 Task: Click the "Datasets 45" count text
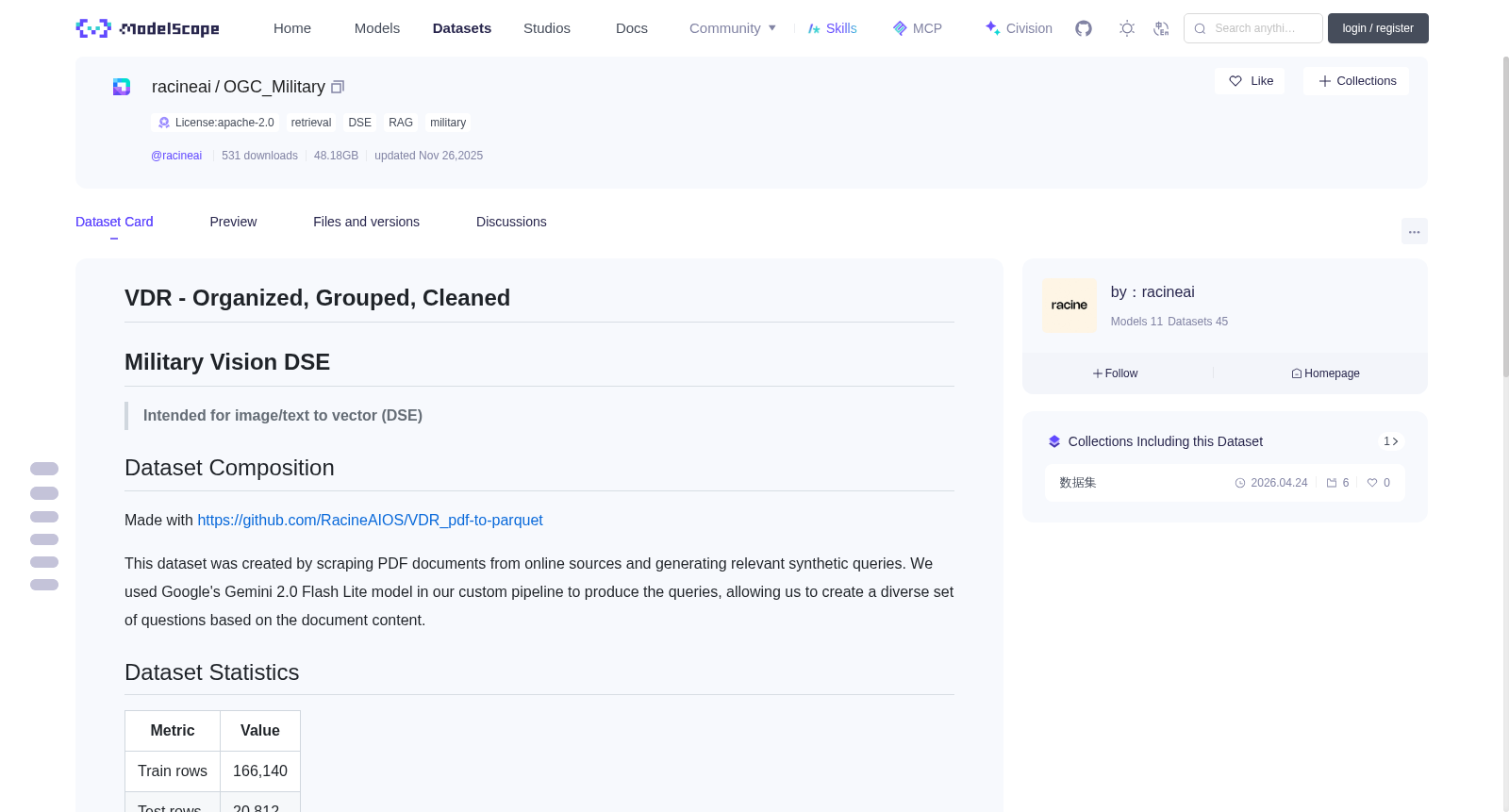pos(1198,322)
